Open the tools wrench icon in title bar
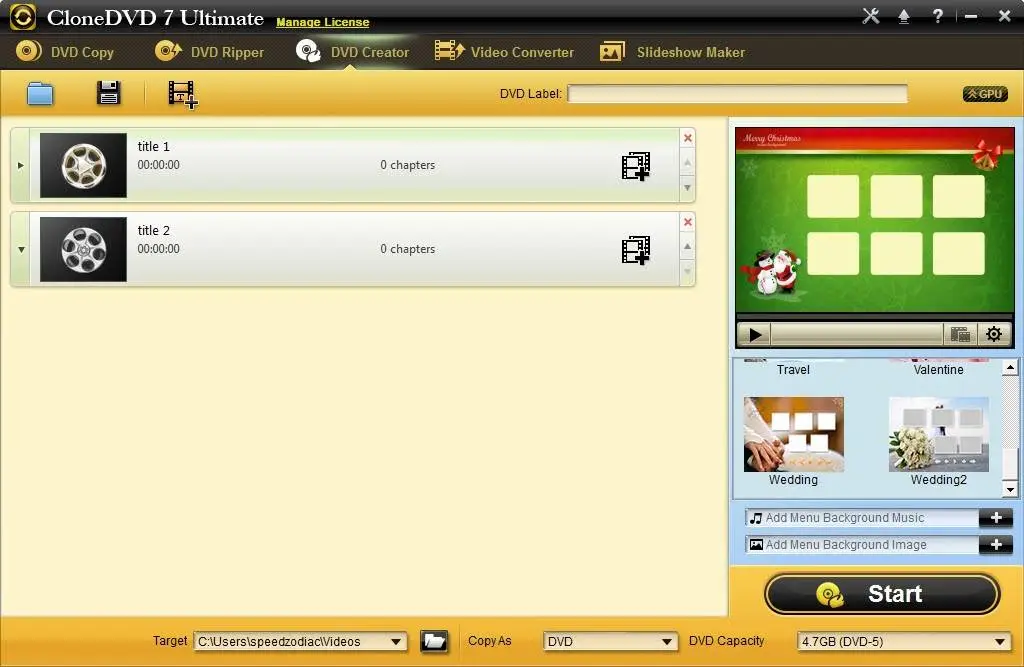1024x667 pixels. click(871, 16)
